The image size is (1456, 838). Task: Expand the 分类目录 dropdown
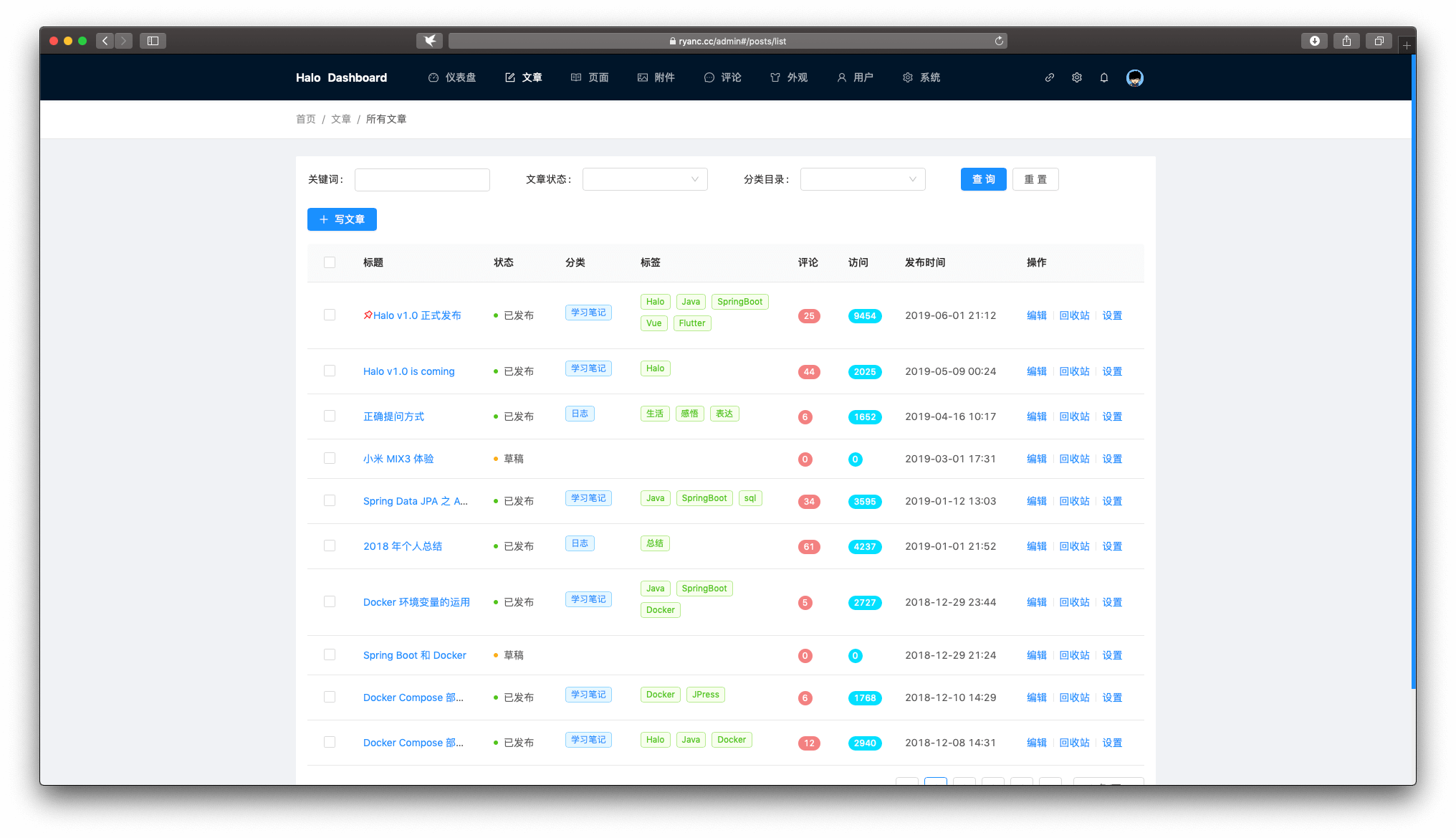click(863, 179)
